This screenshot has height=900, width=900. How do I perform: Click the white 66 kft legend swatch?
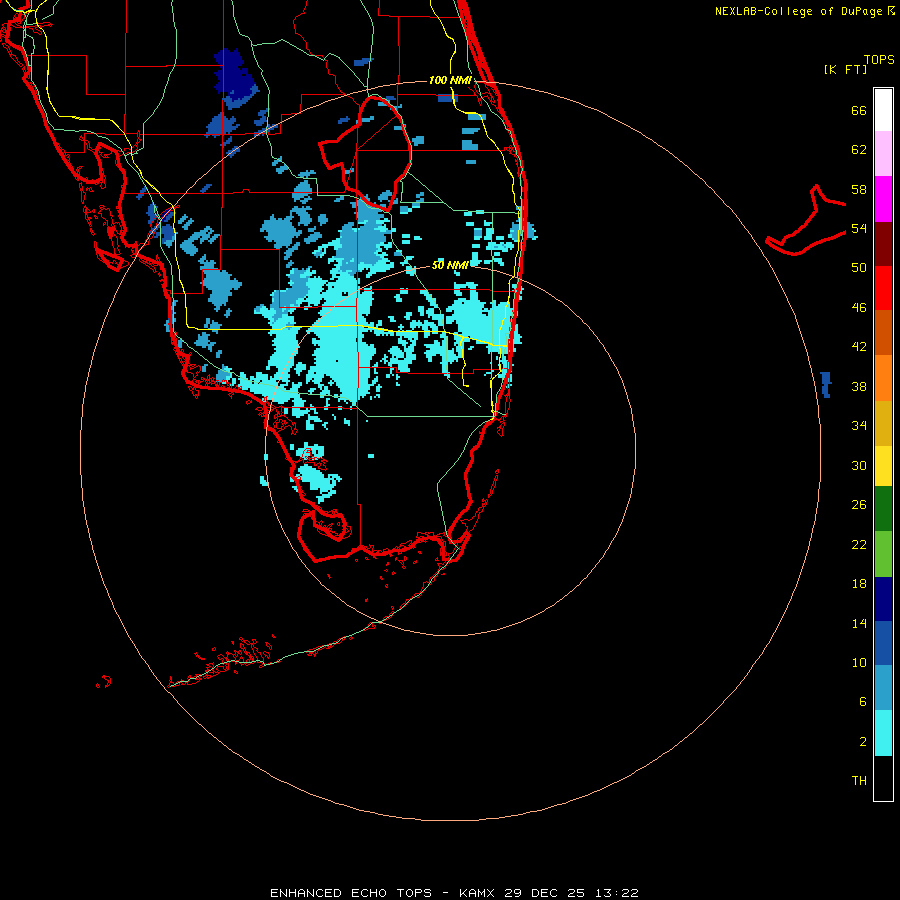[x=883, y=110]
